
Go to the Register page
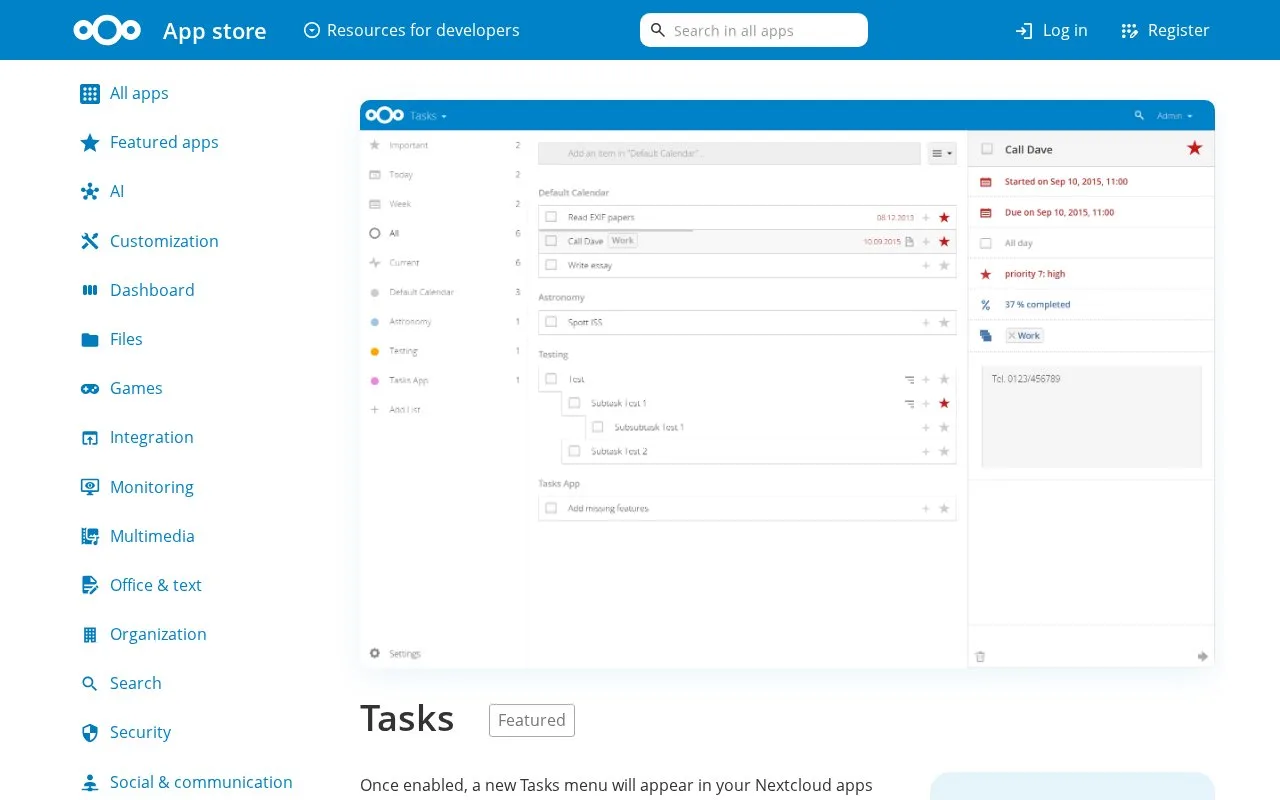1165,30
